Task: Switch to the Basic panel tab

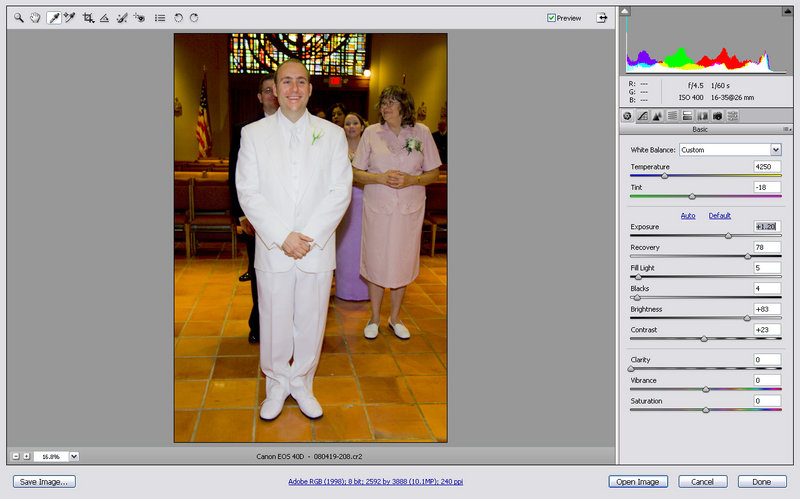Action: [627, 116]
